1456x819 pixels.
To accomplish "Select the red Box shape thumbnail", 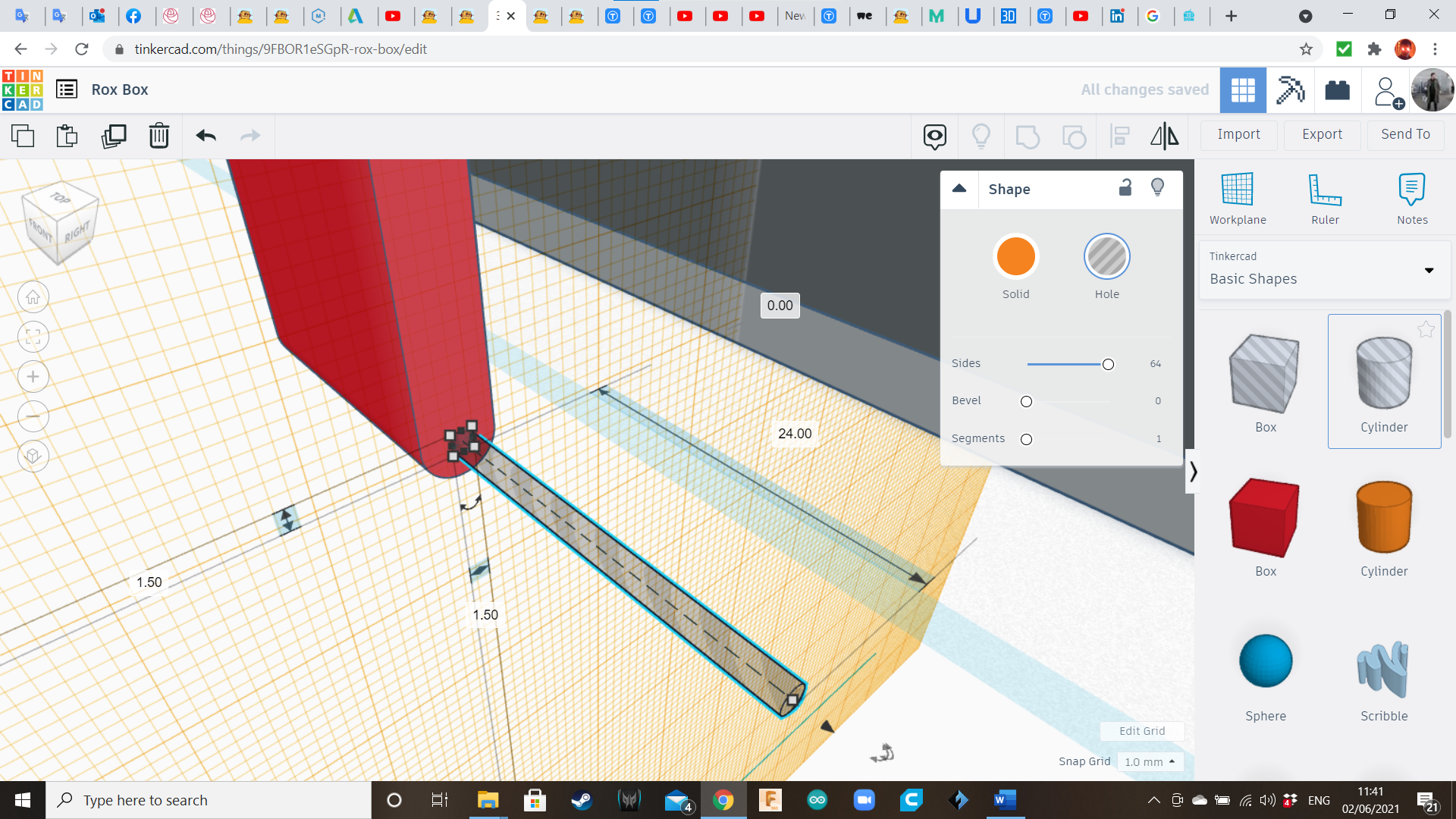I will [1265, 519].
